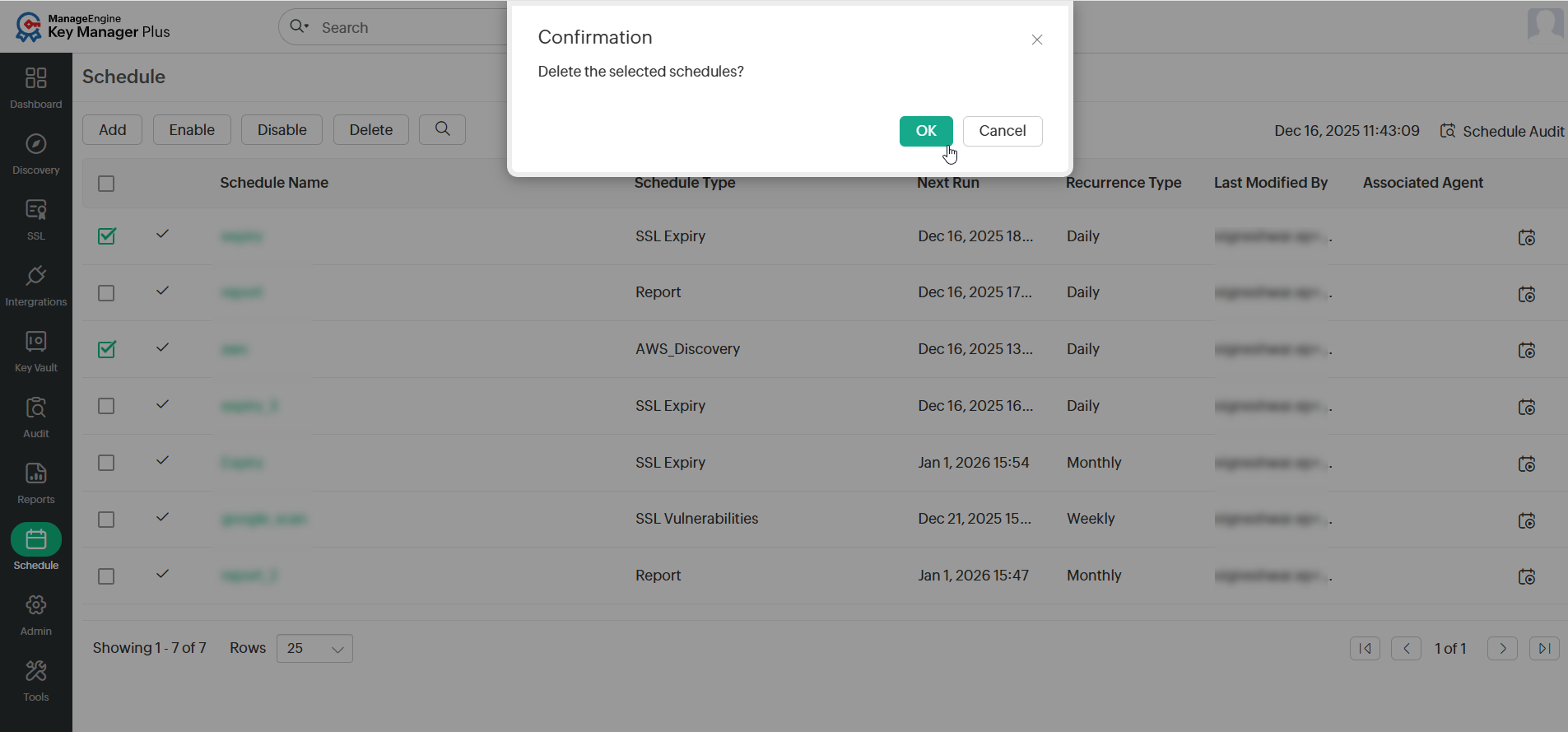
Task: Select the Schedule calendar icon in sidebar
Action: (x=36, y=539)
